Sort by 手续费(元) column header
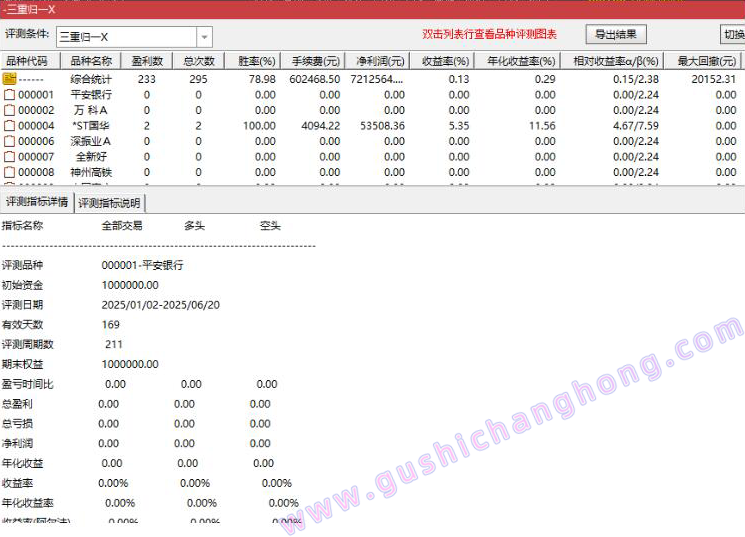The height and width of the screenshot is (537, 745). click(315, 61)
